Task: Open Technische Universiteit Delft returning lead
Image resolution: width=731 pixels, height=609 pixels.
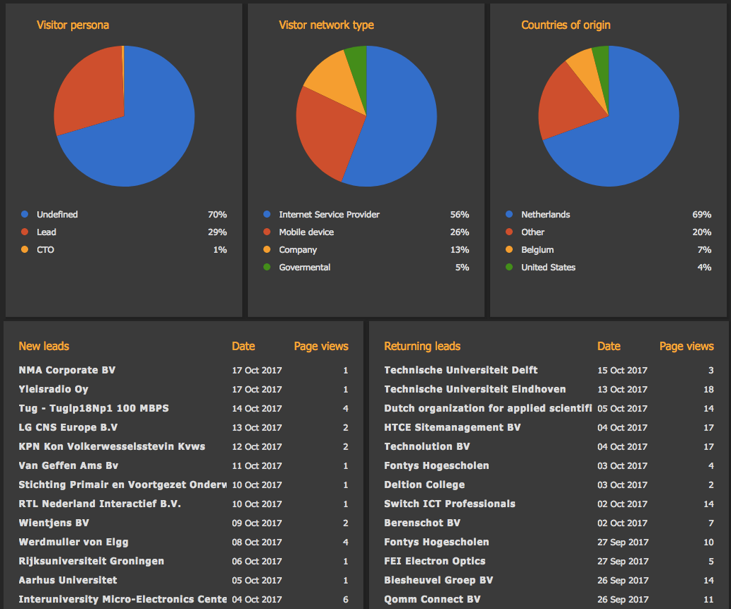Action: pyautogui.click(x=461, y=370)
